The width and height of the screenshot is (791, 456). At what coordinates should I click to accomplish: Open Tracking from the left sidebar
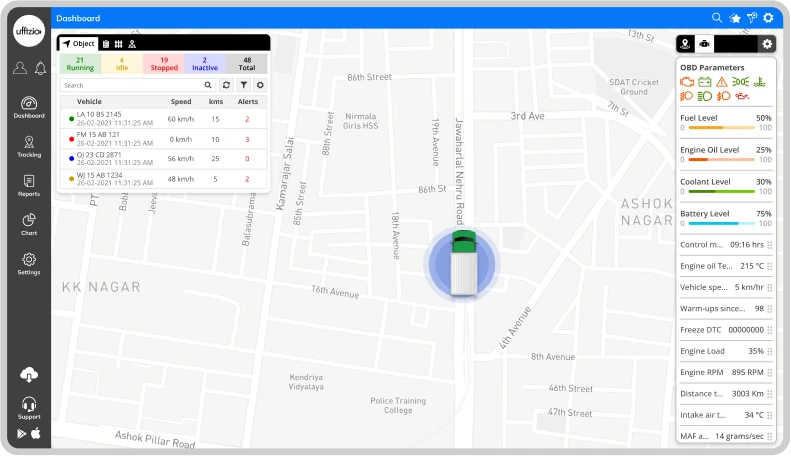click(x=29, y=146)
